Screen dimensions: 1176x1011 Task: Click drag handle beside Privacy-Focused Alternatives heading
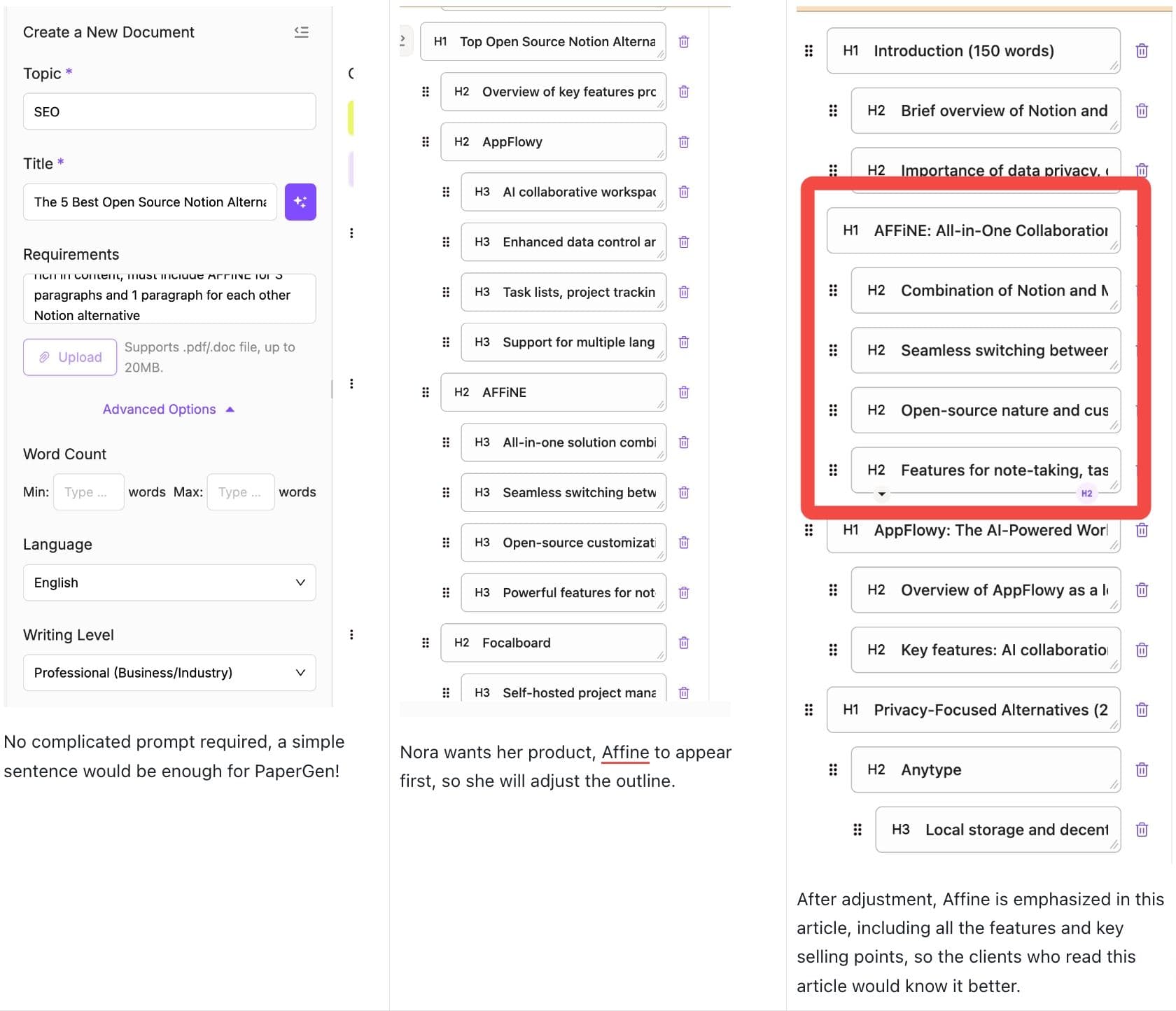tap(808, 710)
